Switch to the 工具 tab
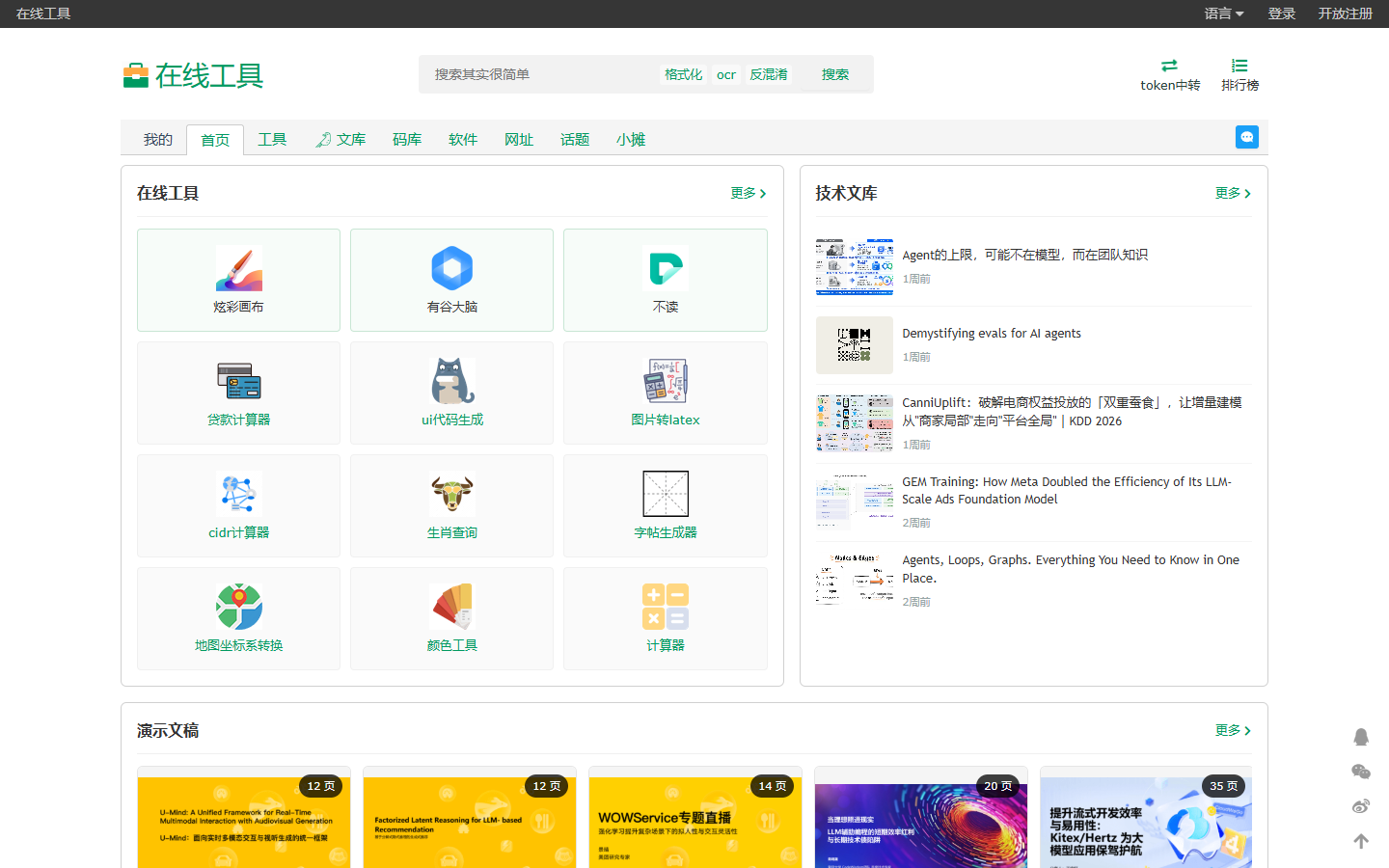 pyautogui.click(x=272, y=140)
